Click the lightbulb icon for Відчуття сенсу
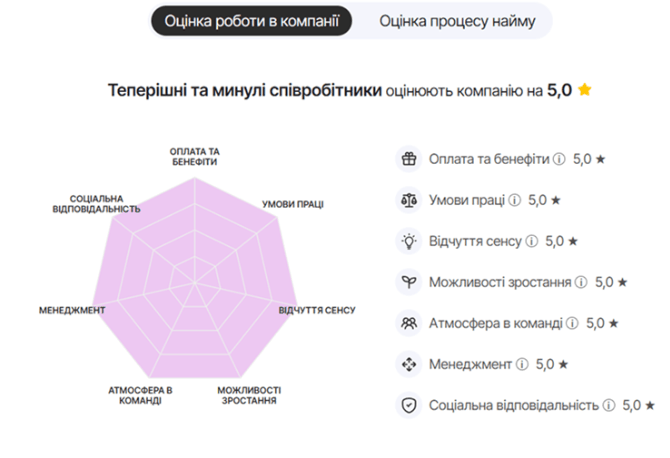 [x=409, y=241]
